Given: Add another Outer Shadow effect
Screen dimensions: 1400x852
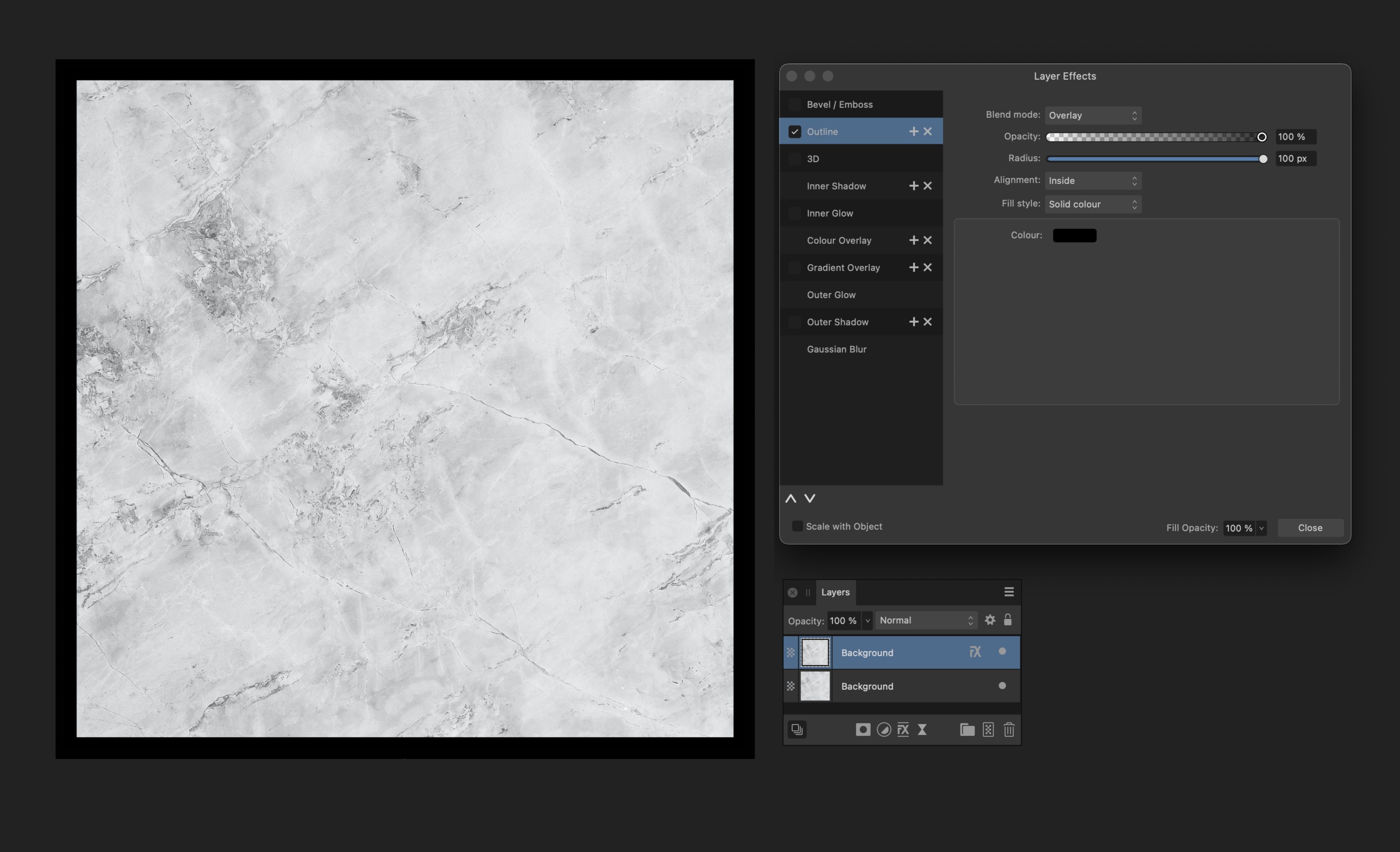Looking at the screenshot, I should coord(914,322).
